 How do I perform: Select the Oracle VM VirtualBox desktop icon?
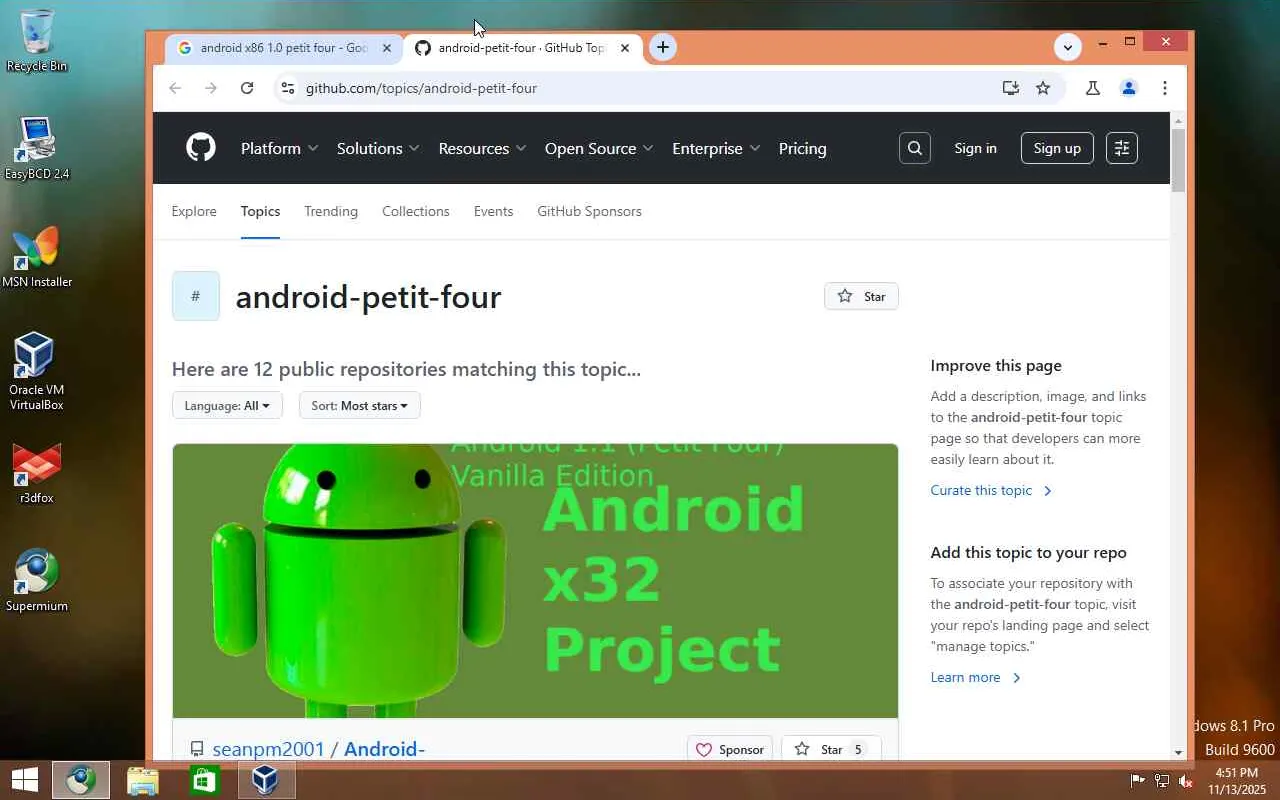[x=37, y=371]
